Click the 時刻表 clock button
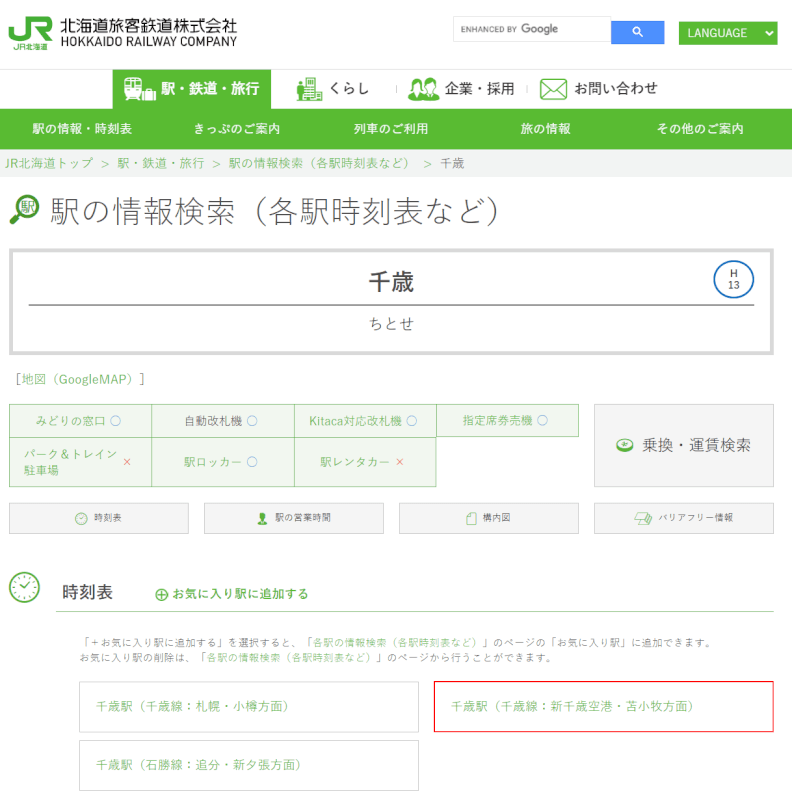Viewport: 792px width, 800px height. pyautogui.click(x=99, y=518)
